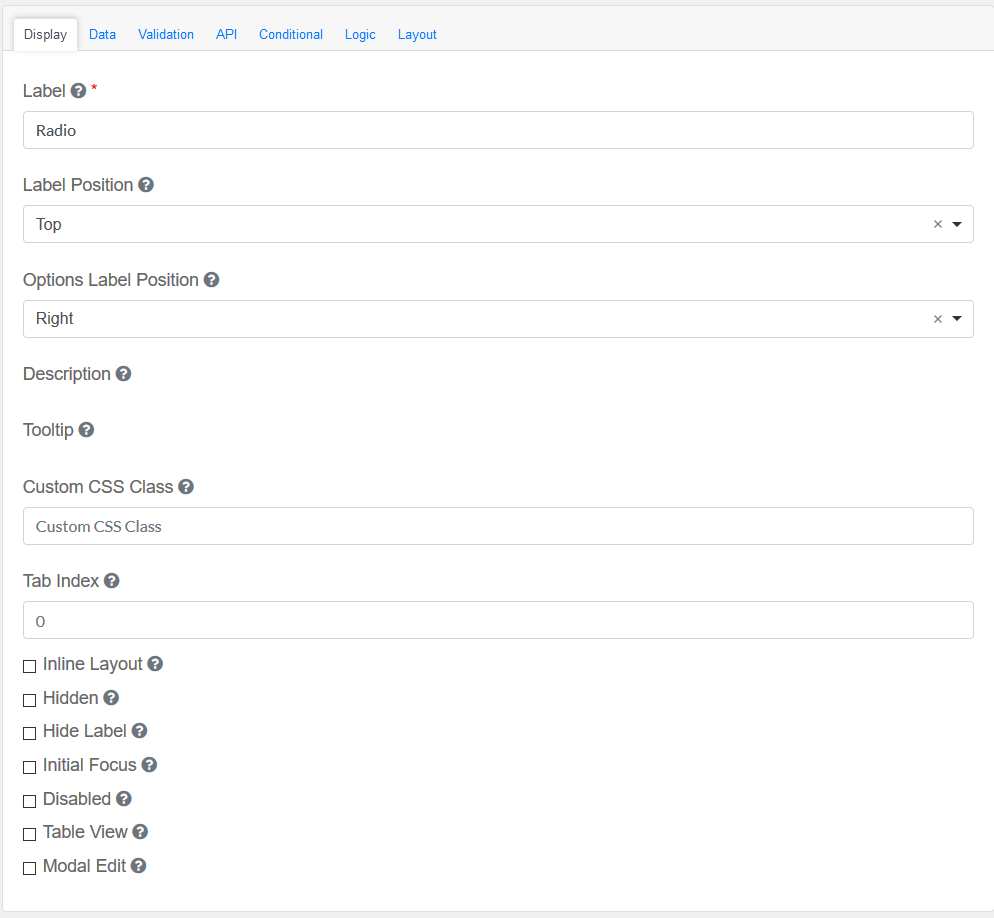Clear the Label Position Top selection
Viewport: 994px width, 918px height.
(x=937, y=225)
